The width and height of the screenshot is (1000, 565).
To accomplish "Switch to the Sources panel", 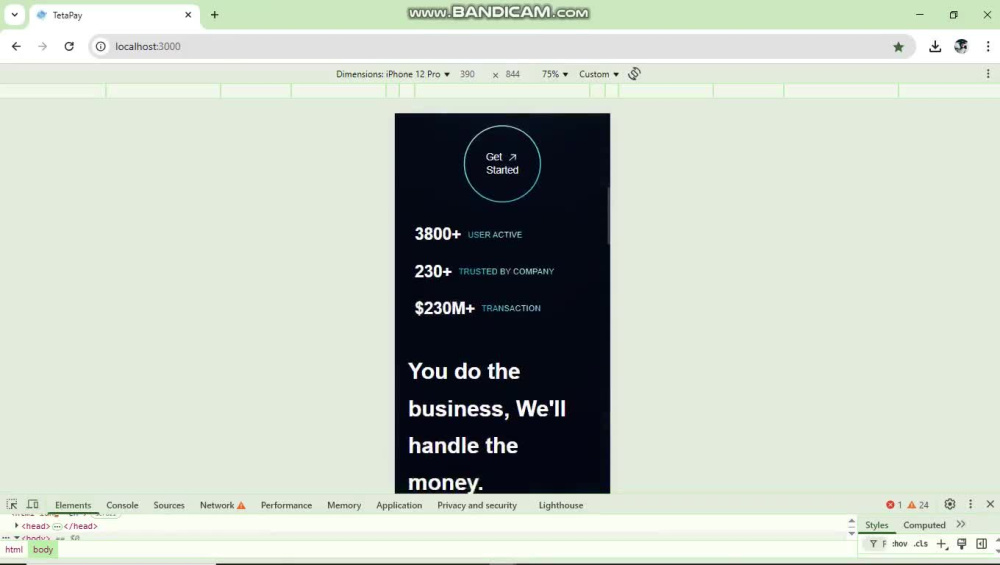I will pos(168,505).
